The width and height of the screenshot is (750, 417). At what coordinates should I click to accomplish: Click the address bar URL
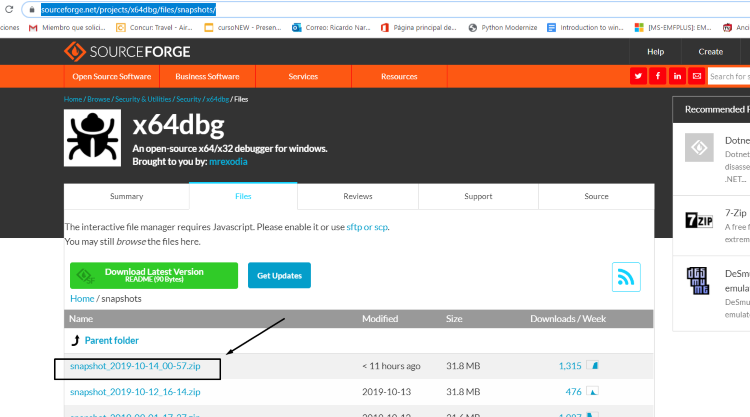click(x=128, y=10)
